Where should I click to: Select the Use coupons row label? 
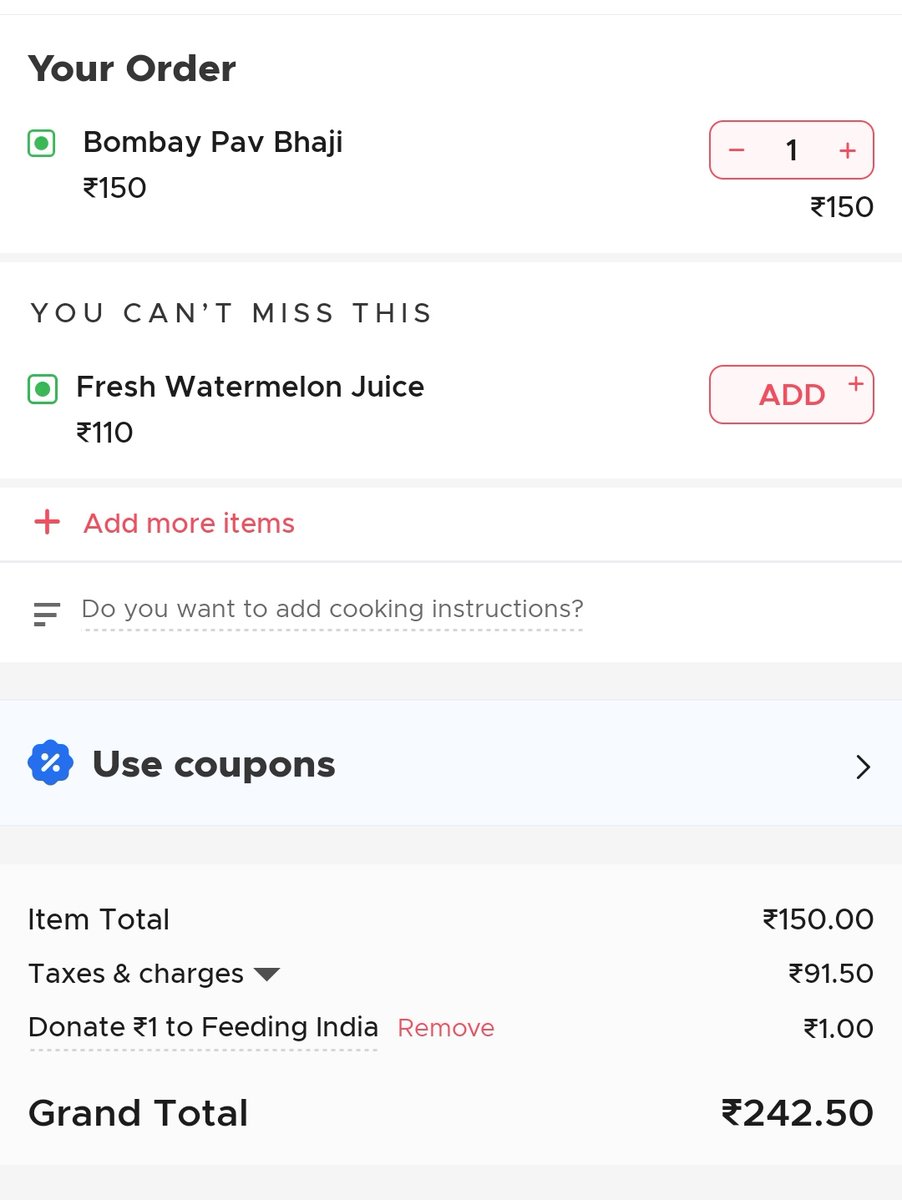pyautogui.click(x=214, y=764)
